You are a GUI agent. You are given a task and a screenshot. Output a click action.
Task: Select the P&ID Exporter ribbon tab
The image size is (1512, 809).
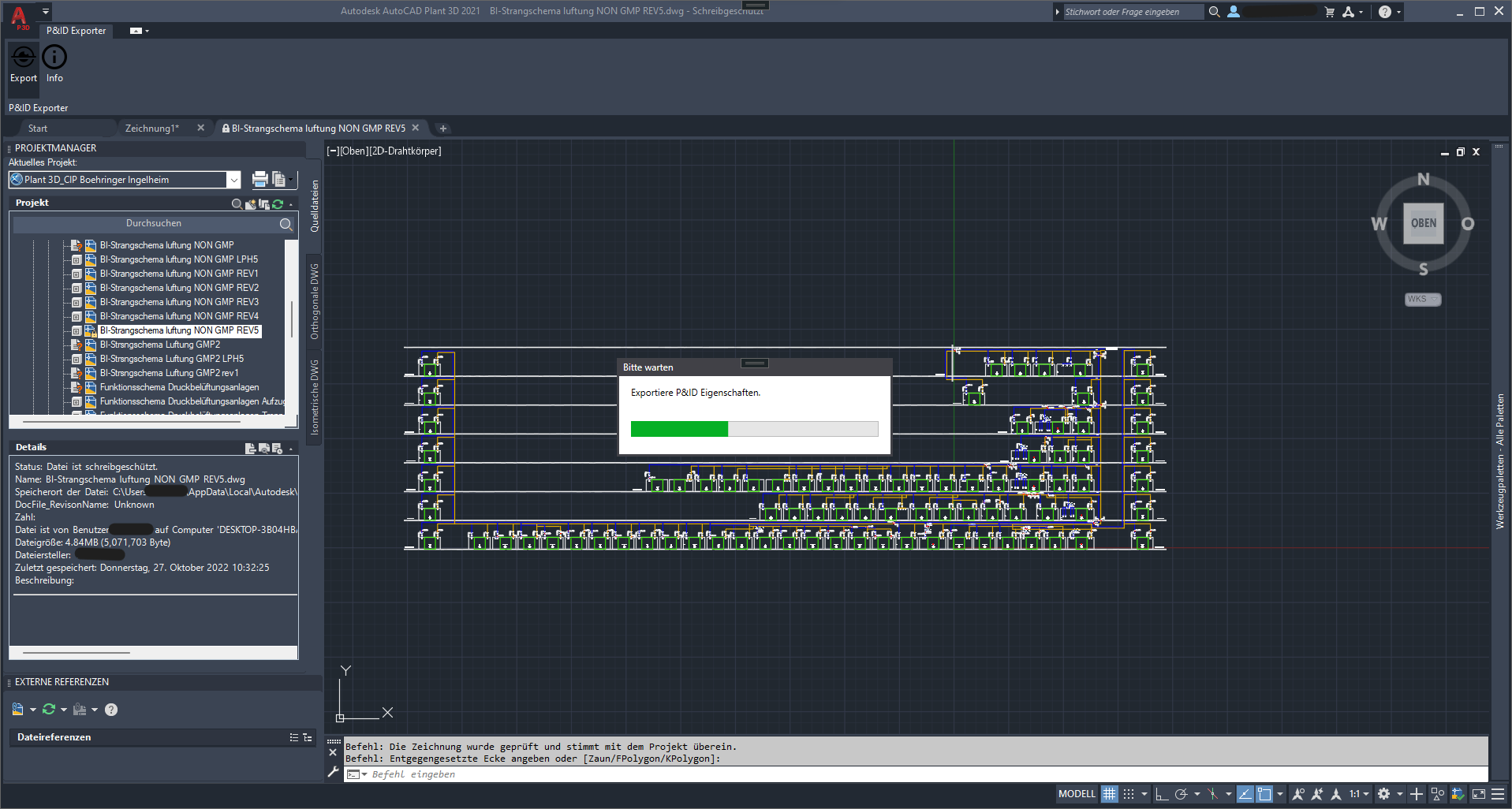click(x=76, y=31)
